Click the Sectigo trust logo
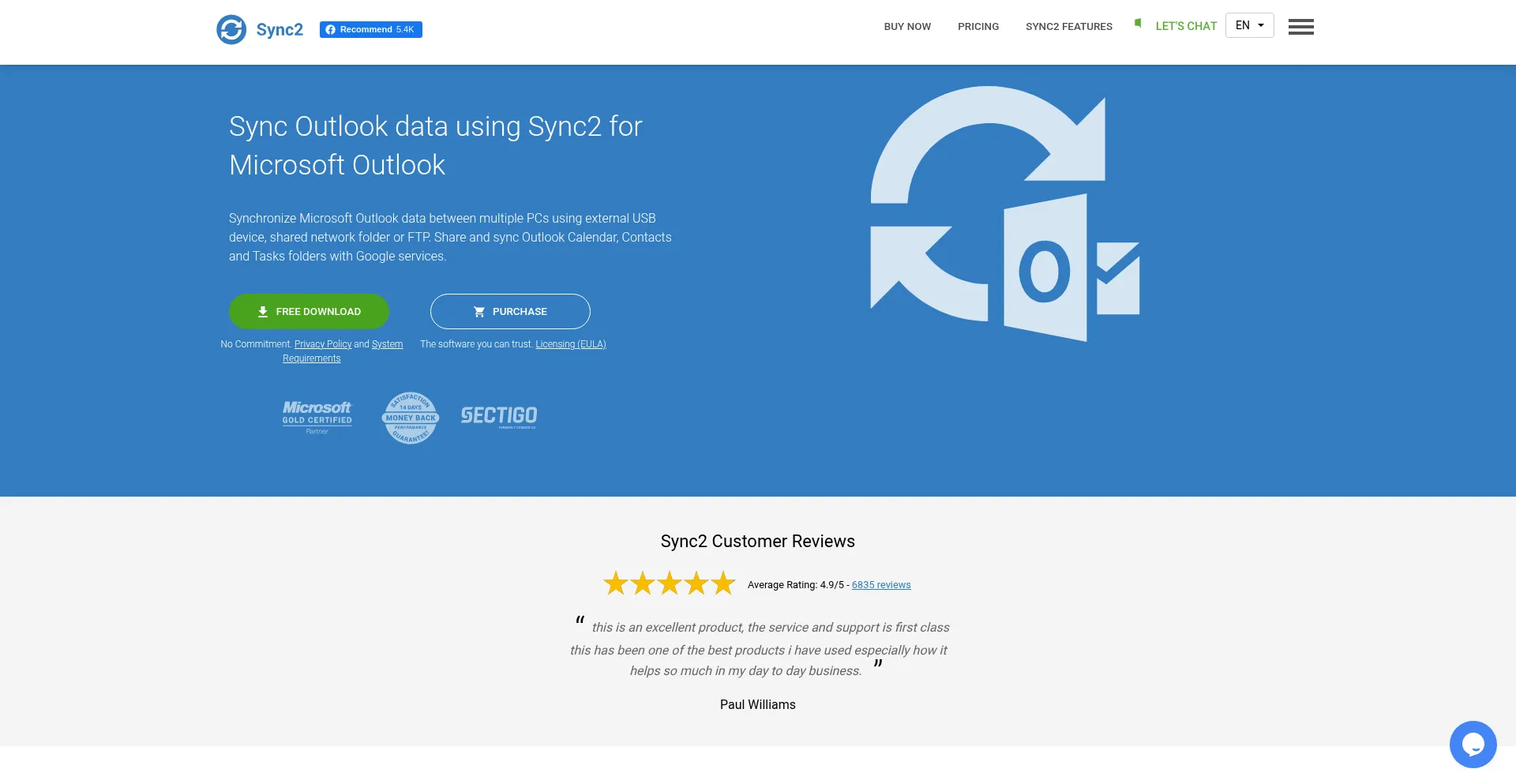This screenshot has width=1516, height=784. [499, 416]
